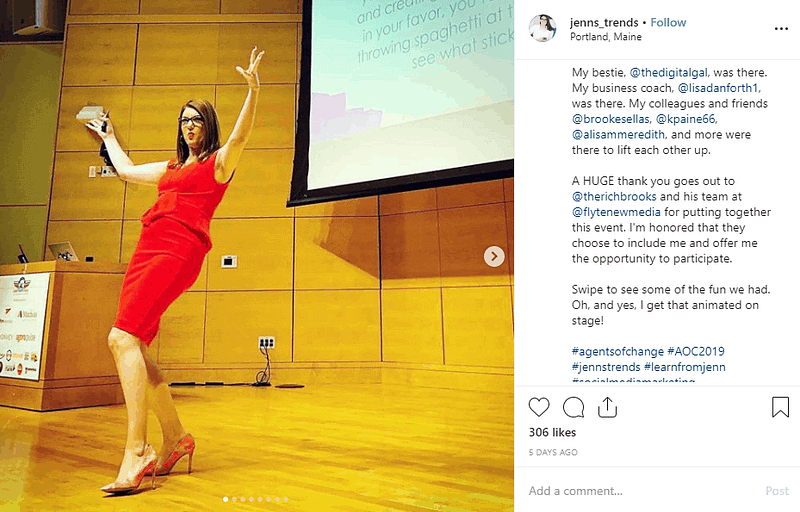Viewport: 800px width, 512px height.
Task: Open the #agentsofchange hashtag
Action: [618, 351]
